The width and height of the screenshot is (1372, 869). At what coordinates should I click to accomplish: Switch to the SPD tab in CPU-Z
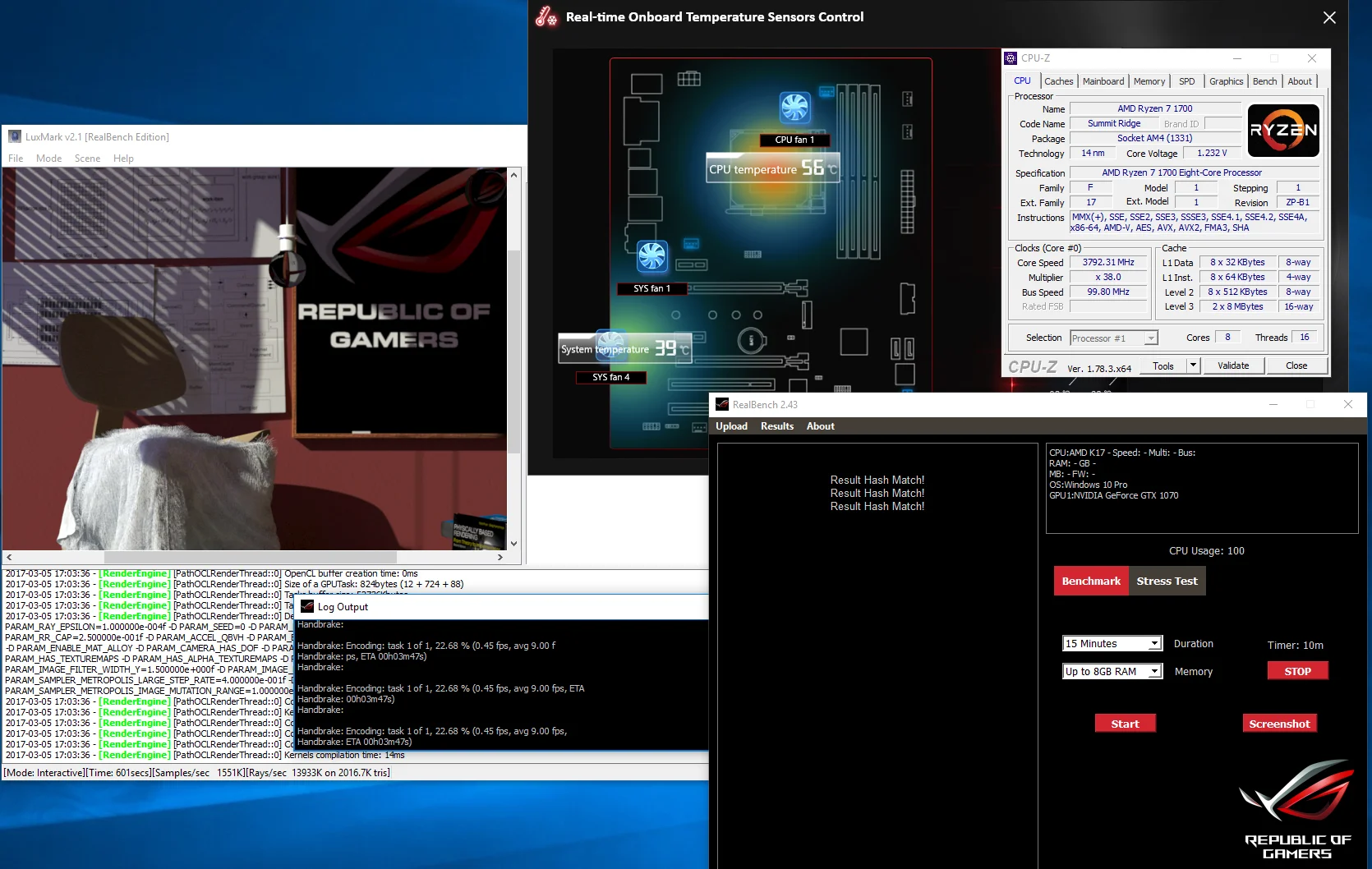[x=1187, y=81]
